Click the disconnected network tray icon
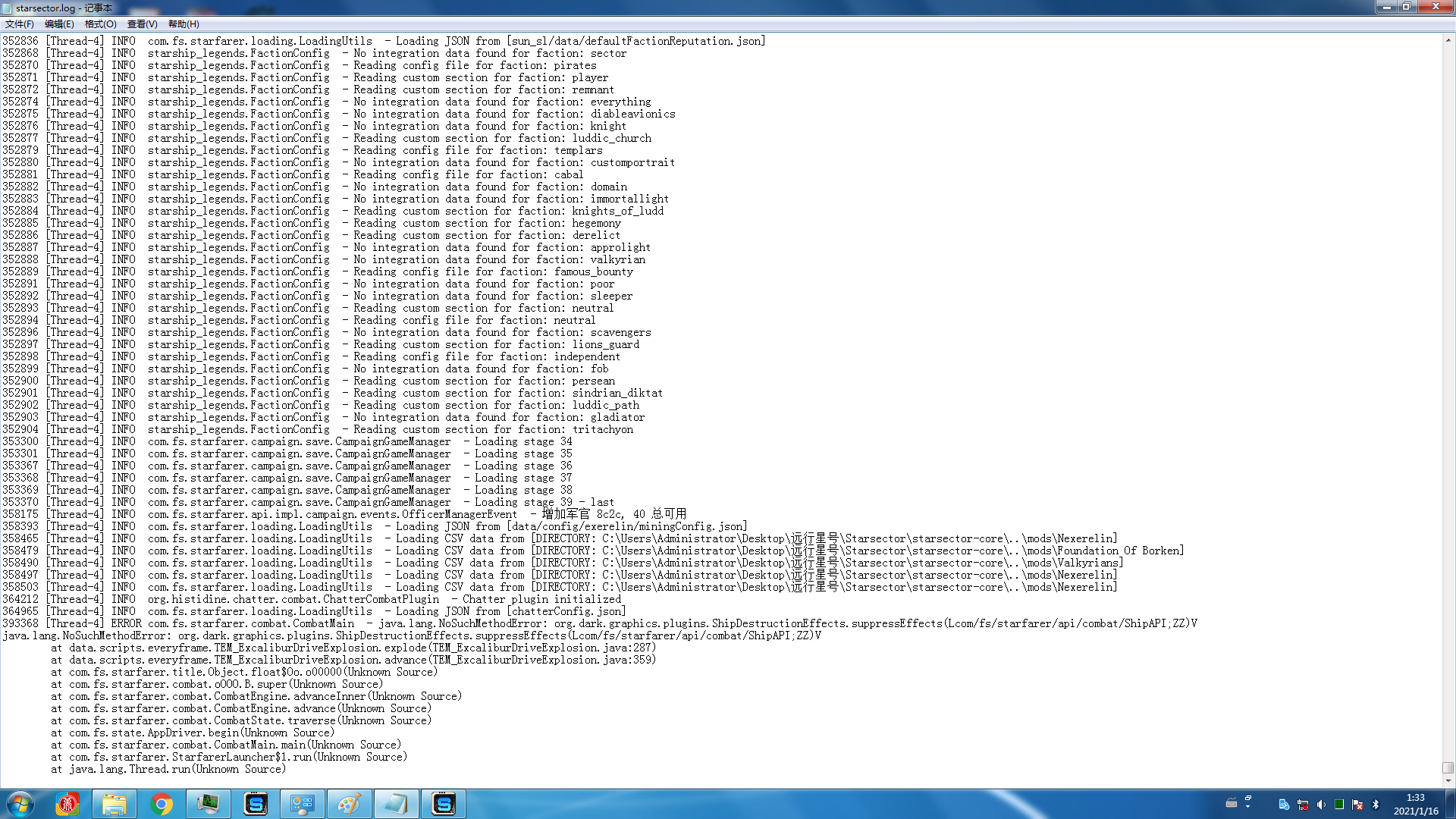 [x=1303, y=805]
